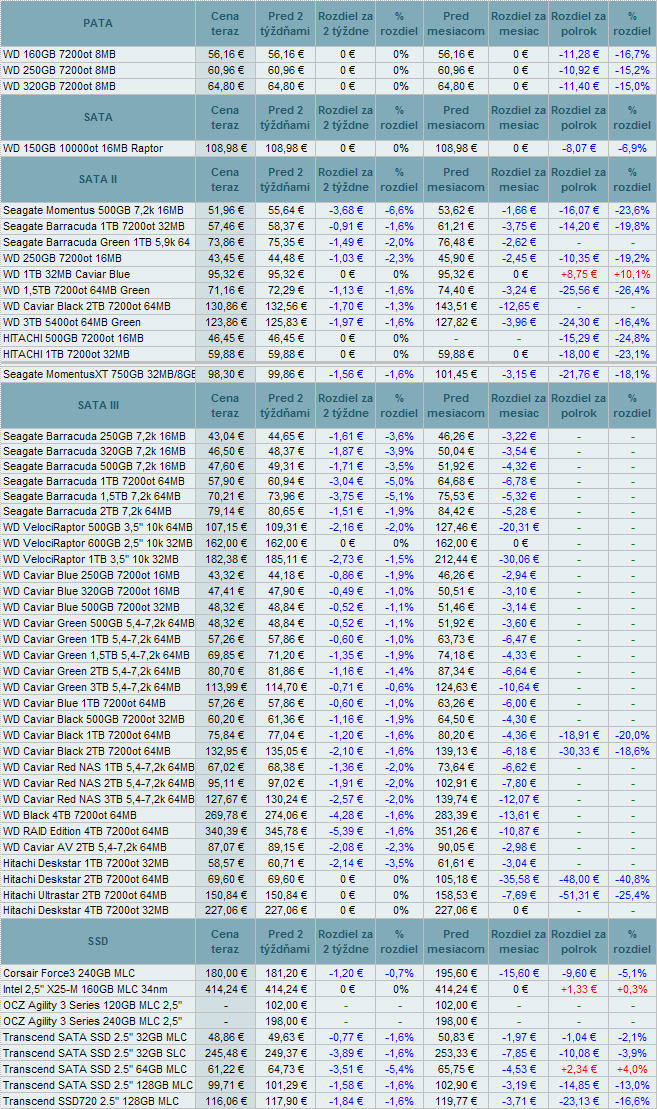Select WD Caviar Blue 320GB 7200ot 16MB name
The height and width of the screenshot is (1109, 657).
click(x=91, y=591)
